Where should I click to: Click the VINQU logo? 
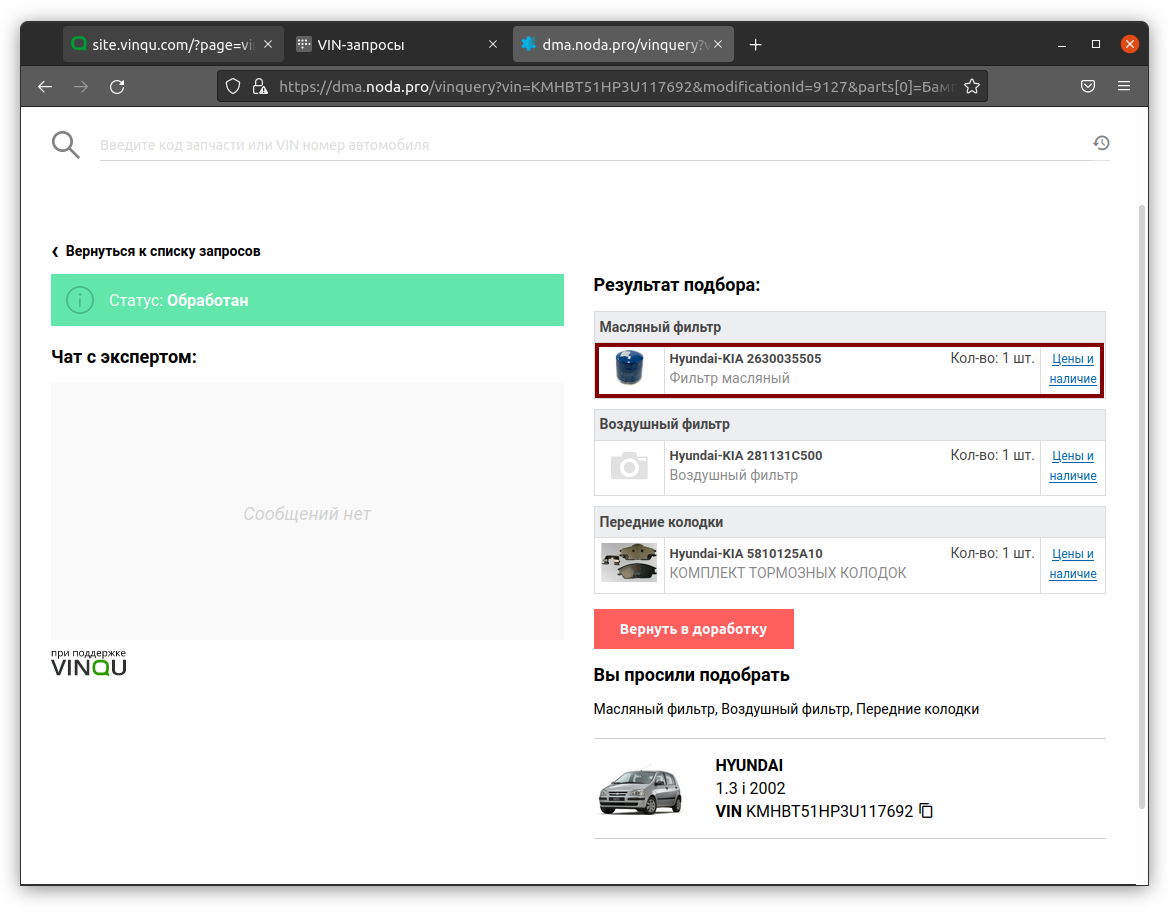point(89,663)
